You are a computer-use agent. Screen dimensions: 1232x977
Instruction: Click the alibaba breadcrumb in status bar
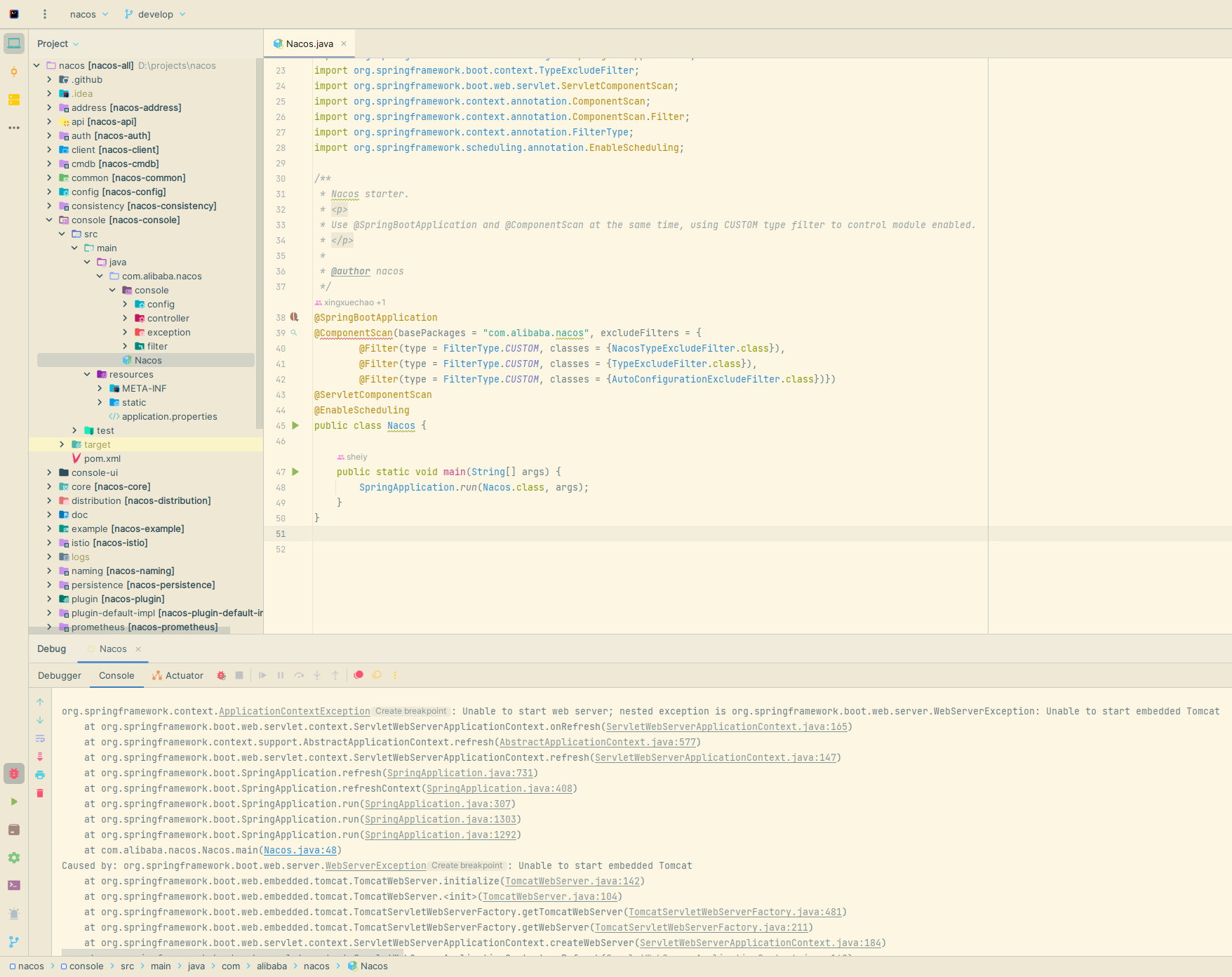coord(272,966)
